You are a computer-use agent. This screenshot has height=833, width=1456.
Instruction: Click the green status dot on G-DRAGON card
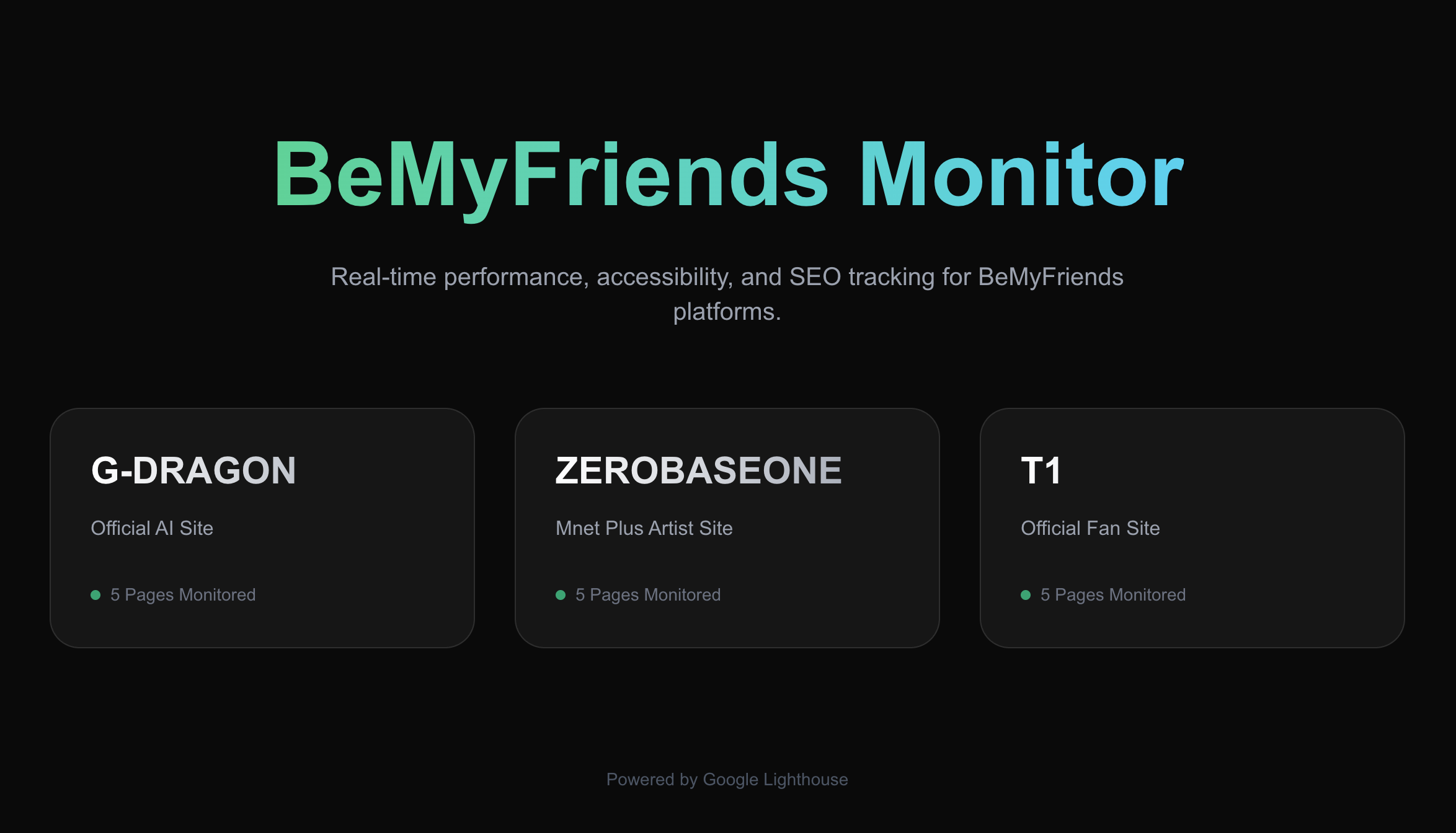pyautogui.click(x=95, y=595)
